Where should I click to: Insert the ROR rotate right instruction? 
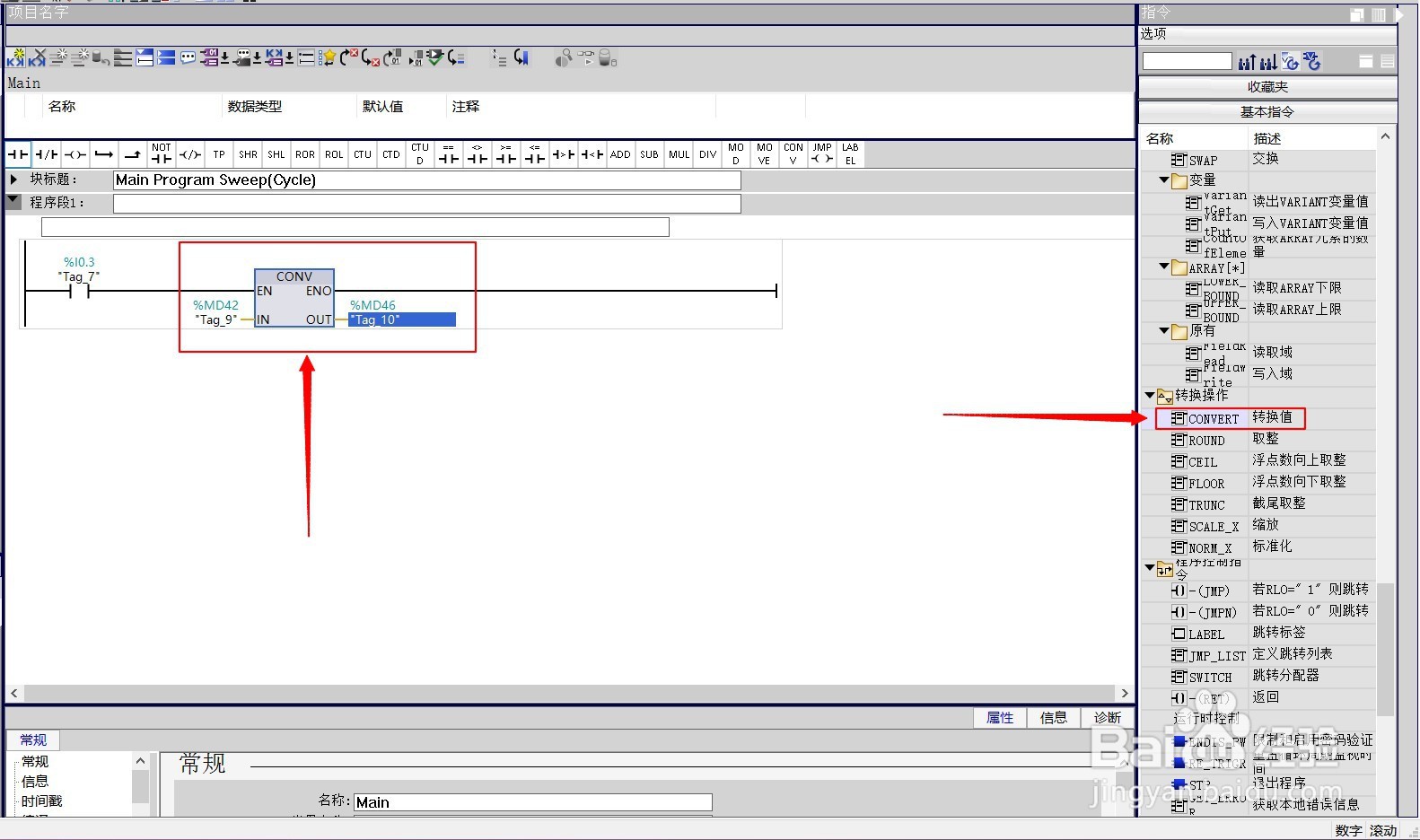[x=305, y=154]
